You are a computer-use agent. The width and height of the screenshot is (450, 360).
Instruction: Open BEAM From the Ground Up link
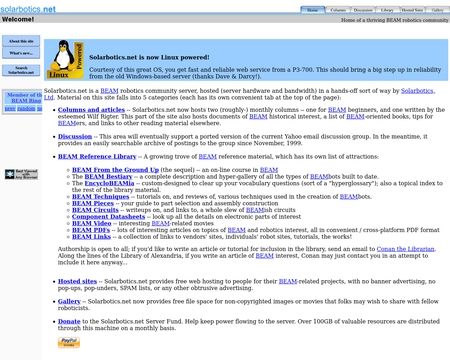click(x=115, y=170)
